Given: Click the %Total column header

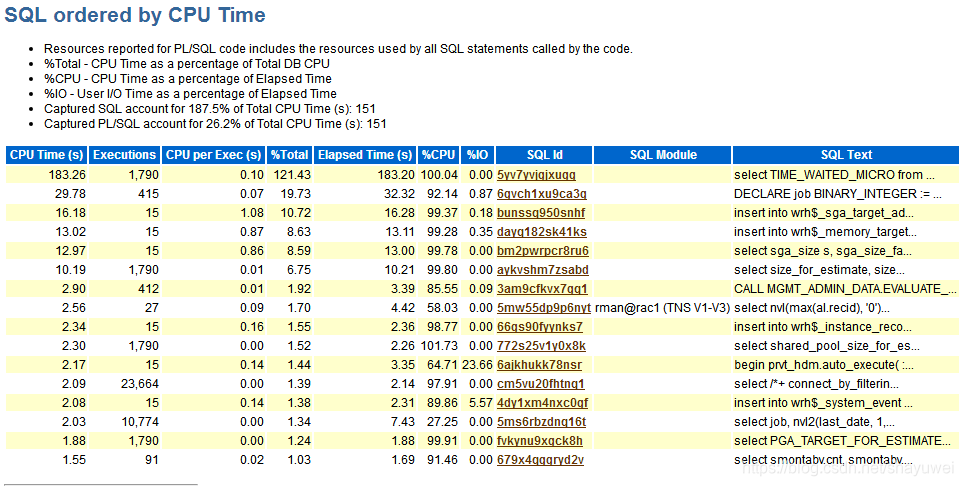Looking at the screenshot, I should (290, 155).
